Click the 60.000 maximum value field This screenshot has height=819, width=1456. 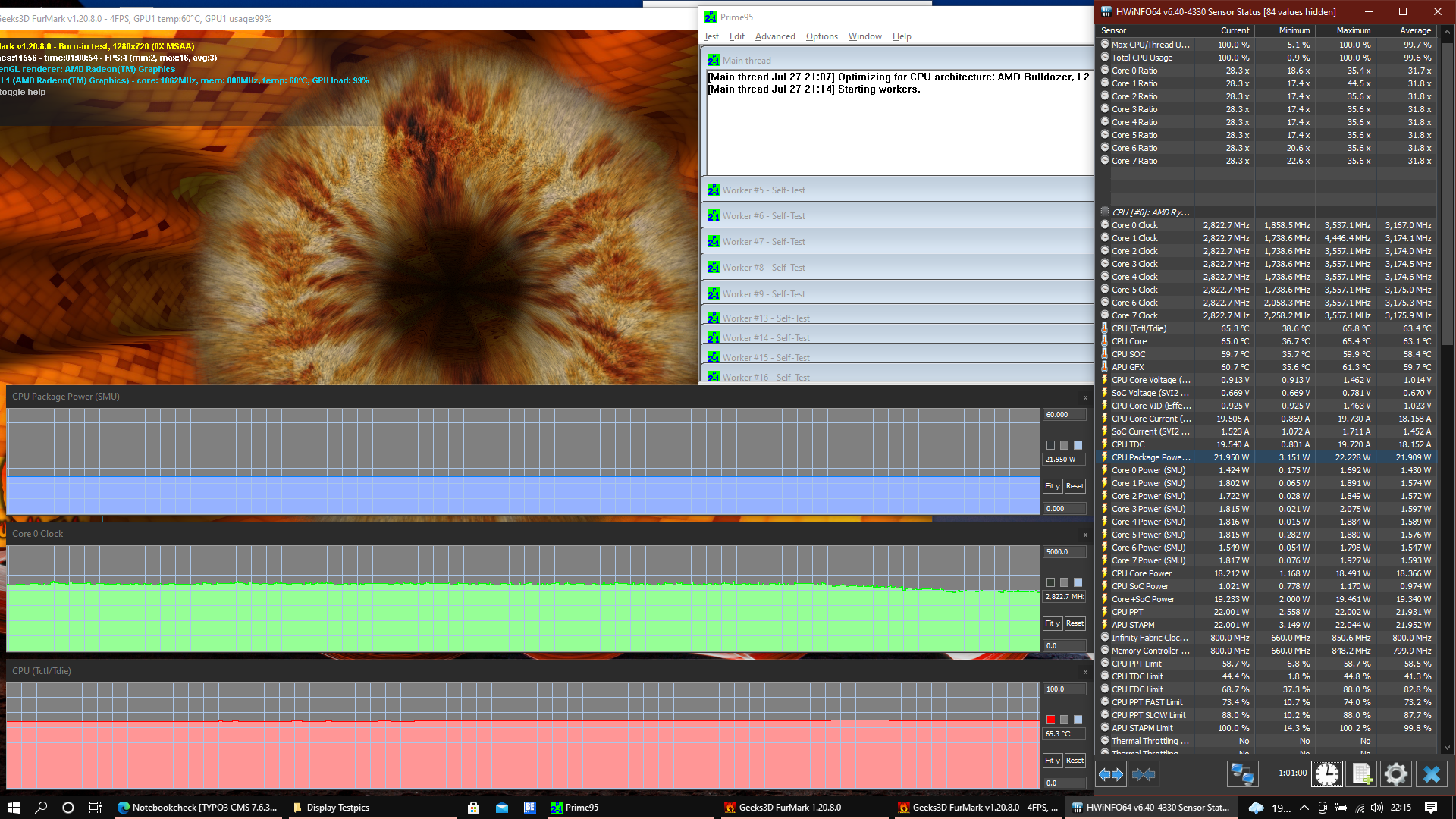1064,415
